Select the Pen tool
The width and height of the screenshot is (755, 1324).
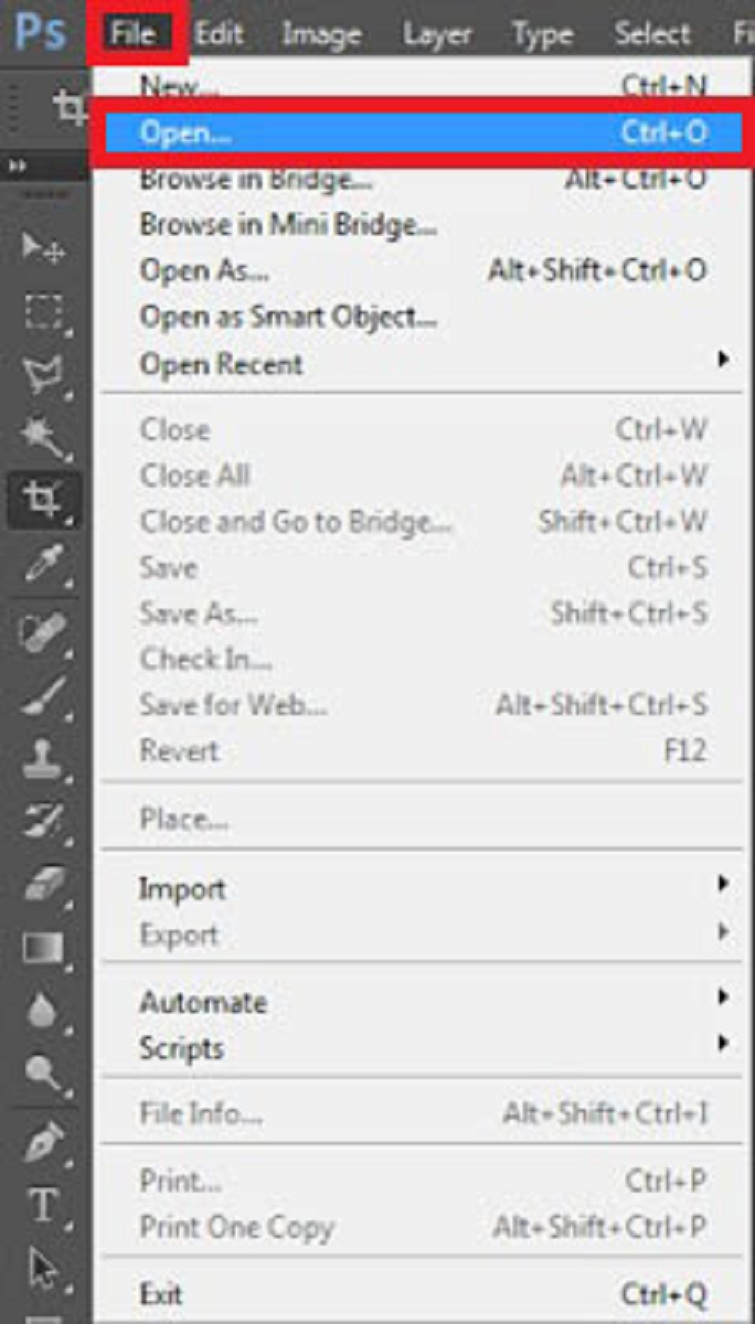[x=42, y=1140]
